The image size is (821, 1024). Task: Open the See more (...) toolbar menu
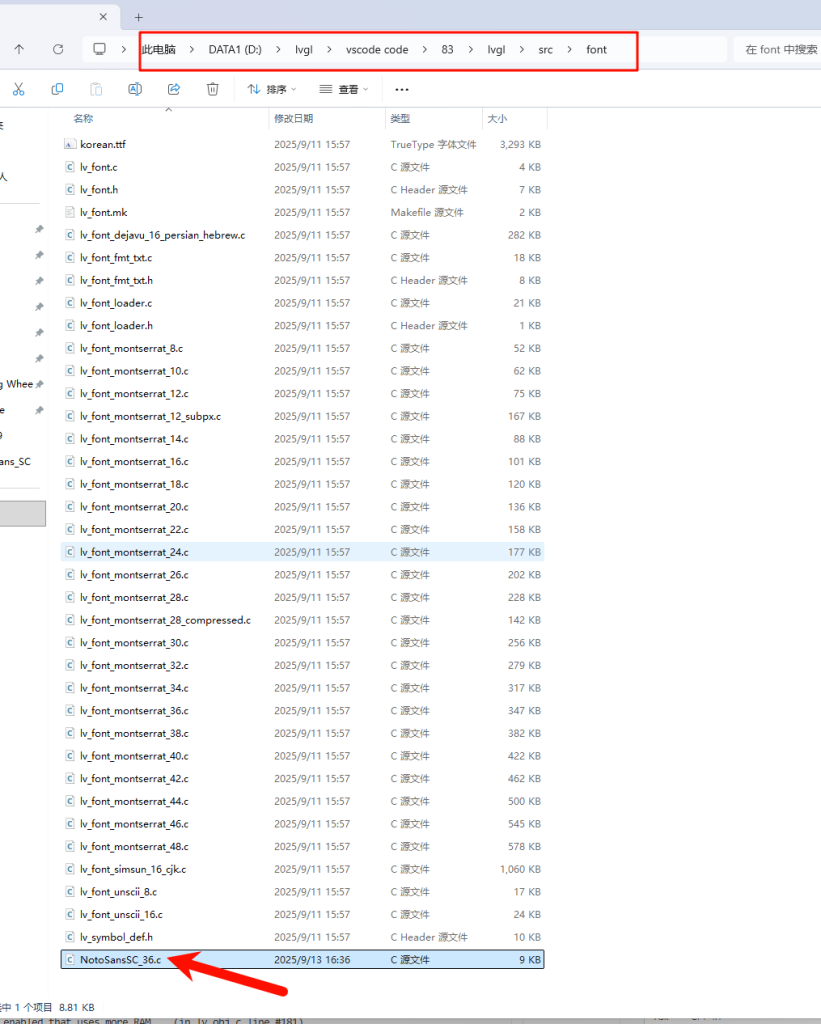[402, 89]
